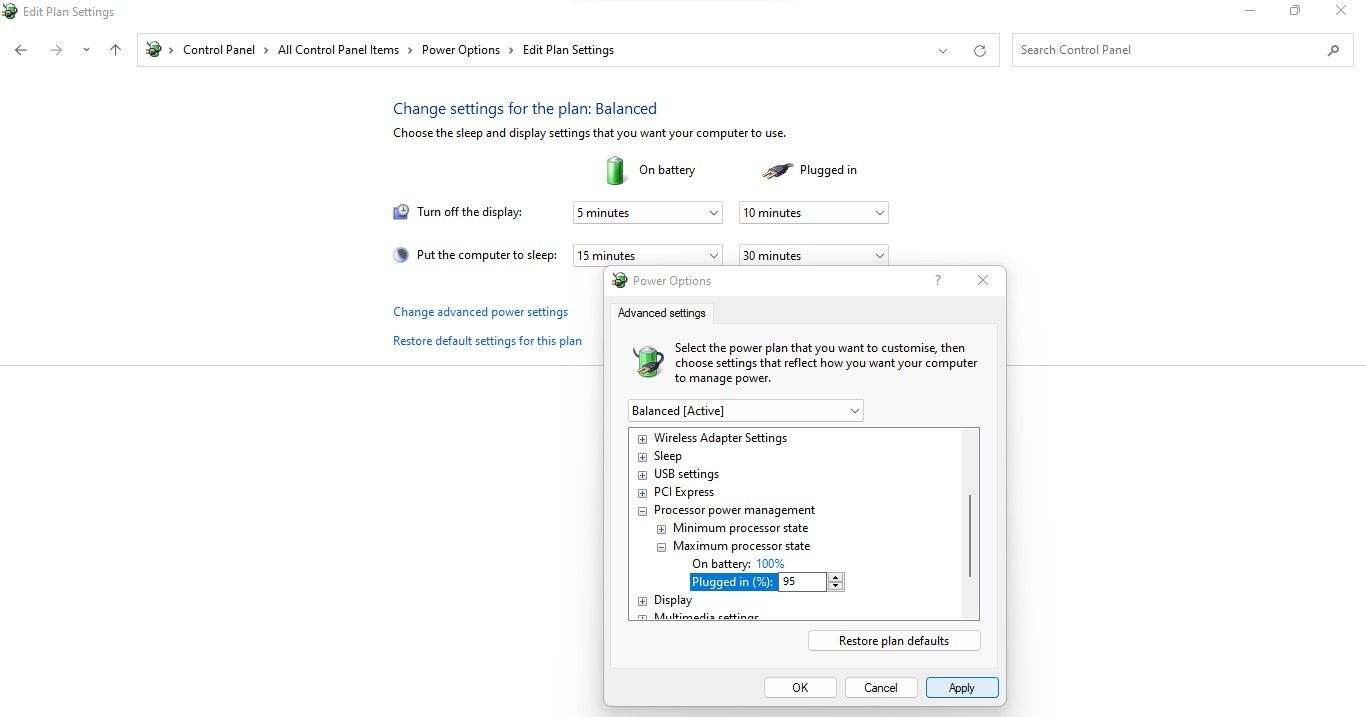Decrease Plugged in percentage with down spinner
The width and height of the screenshot is (1366, 717).
[x=836, y=586]
